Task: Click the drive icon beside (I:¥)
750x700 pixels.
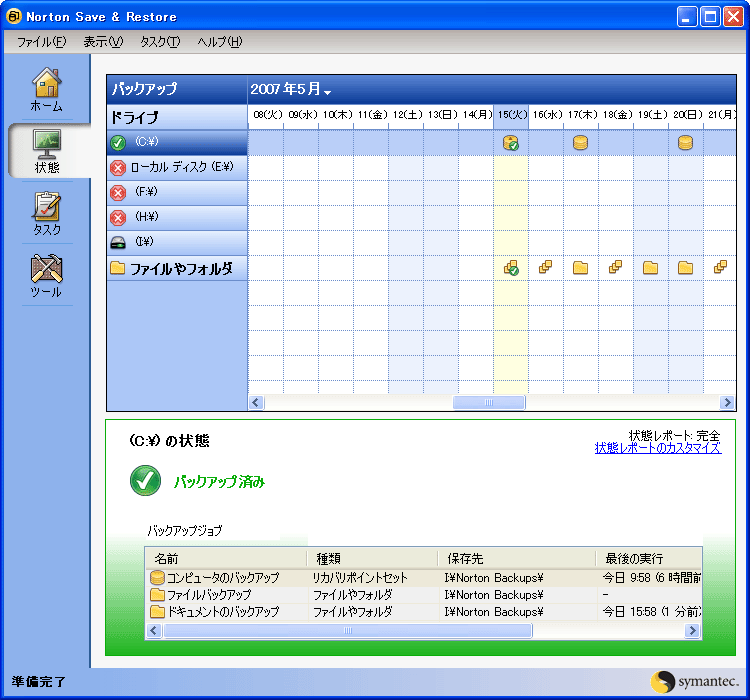Action: (x=118, y=243)
